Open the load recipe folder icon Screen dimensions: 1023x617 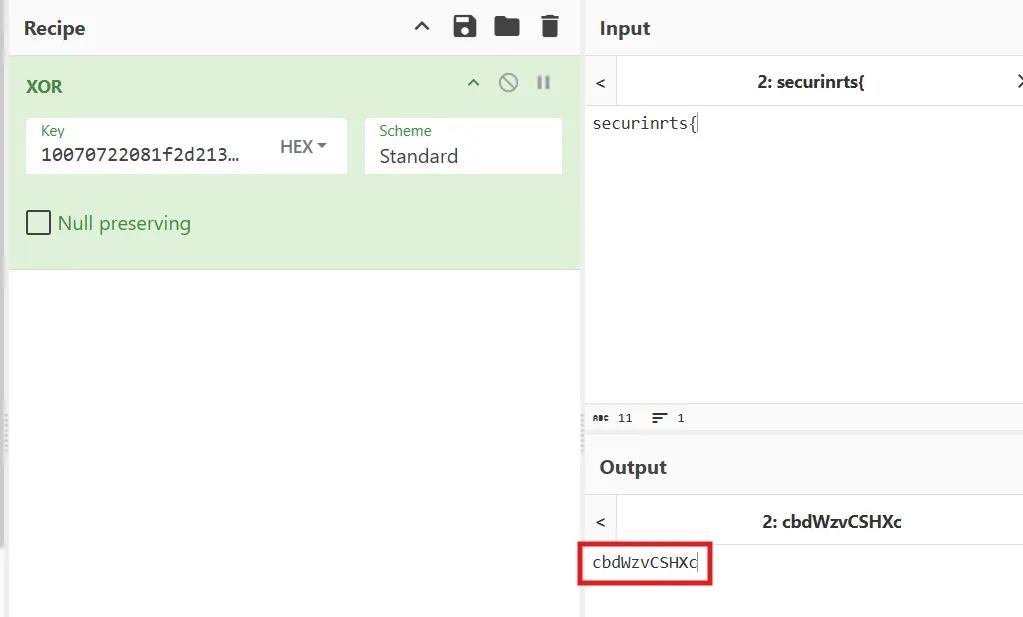(507, 26)
